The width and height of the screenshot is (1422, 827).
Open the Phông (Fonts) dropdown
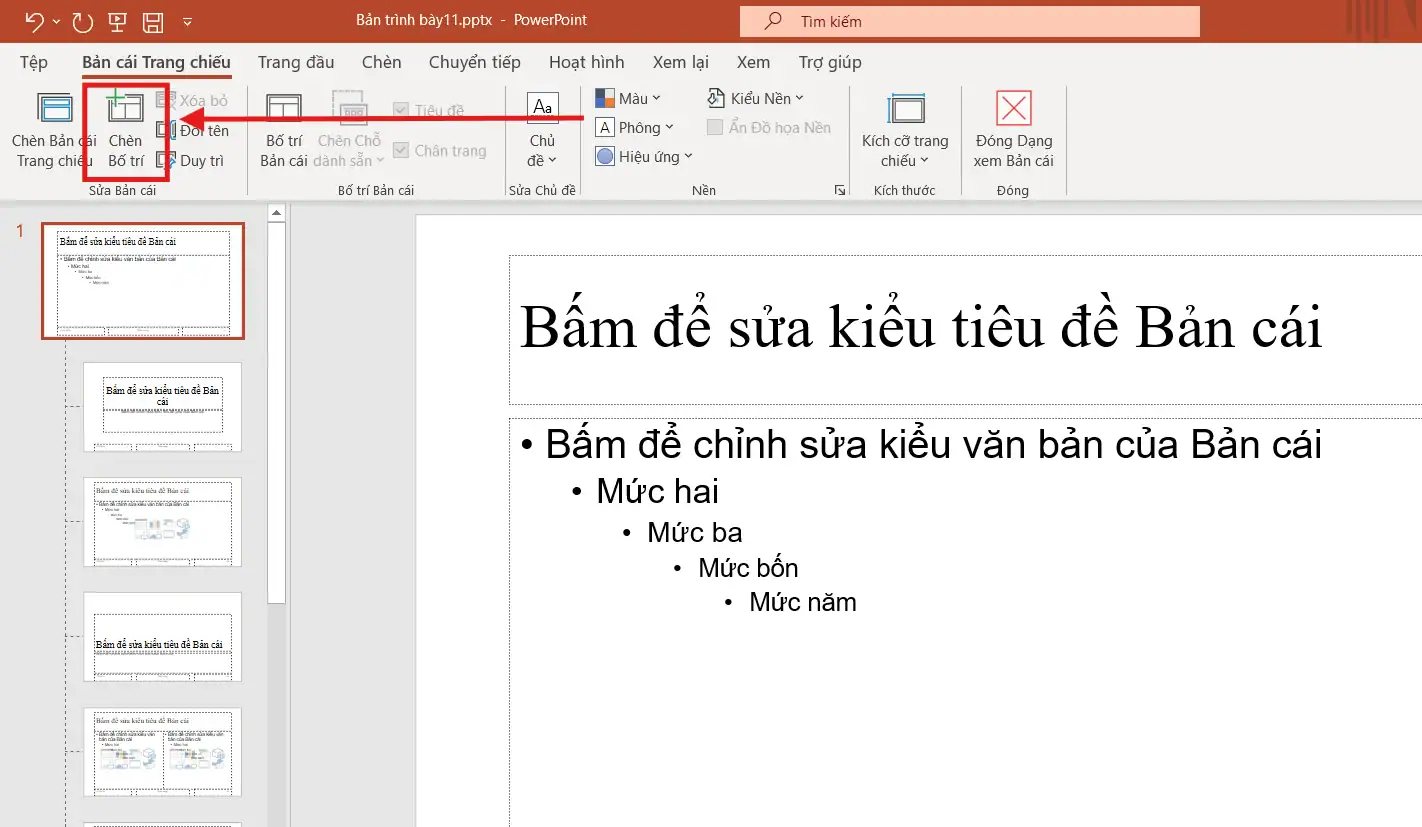click(x=636, y=127)
